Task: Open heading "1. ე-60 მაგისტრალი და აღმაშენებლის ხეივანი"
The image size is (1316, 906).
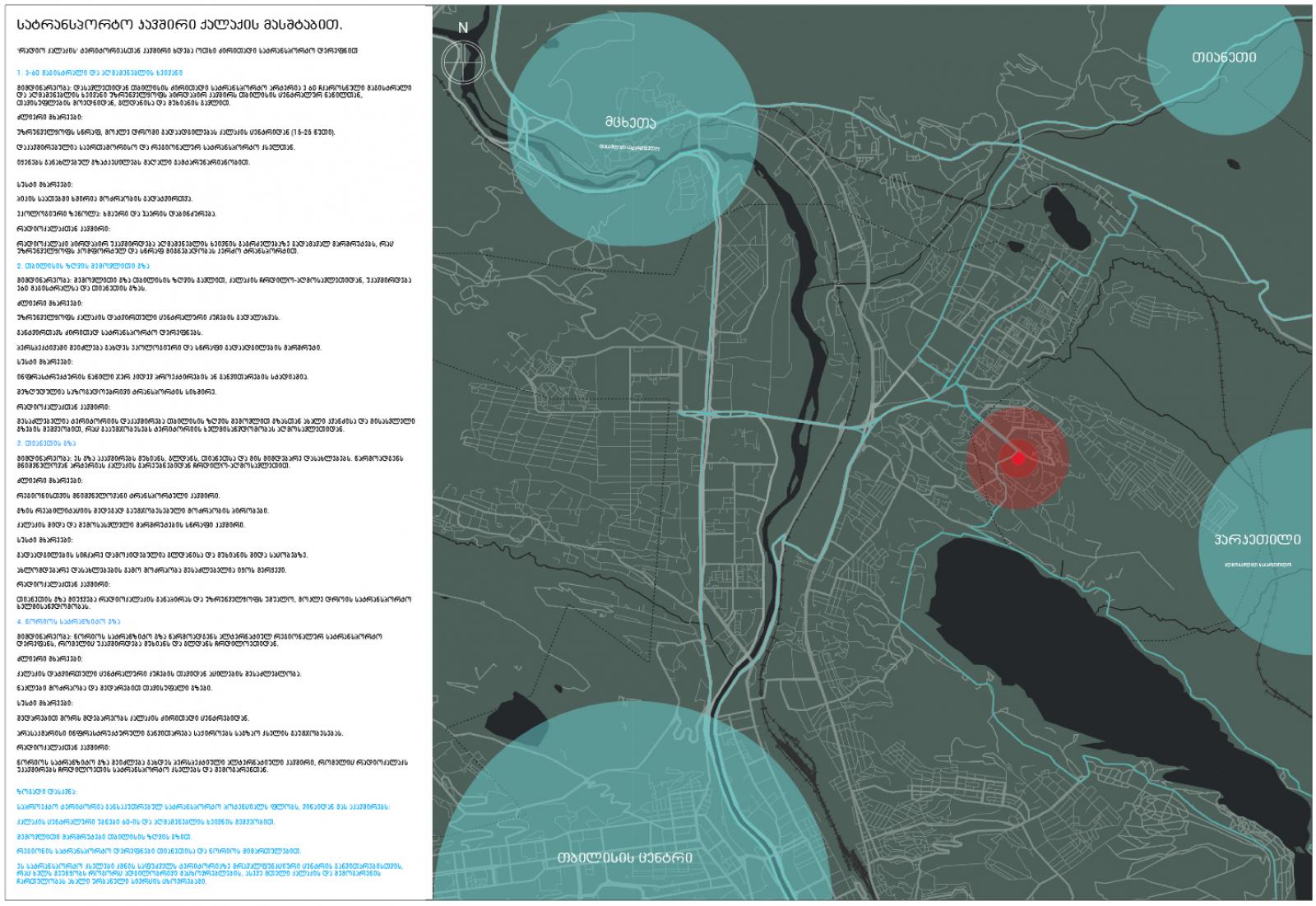Action: 100,72
